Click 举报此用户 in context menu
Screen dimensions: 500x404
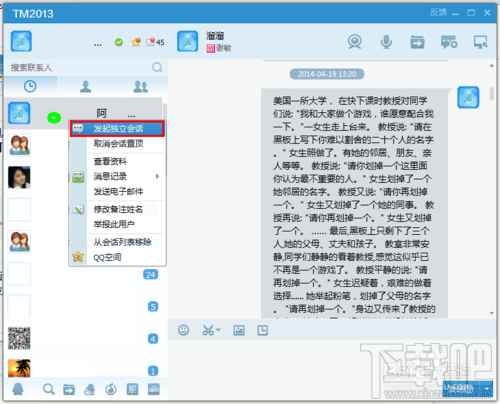click(x=114, y=224)
